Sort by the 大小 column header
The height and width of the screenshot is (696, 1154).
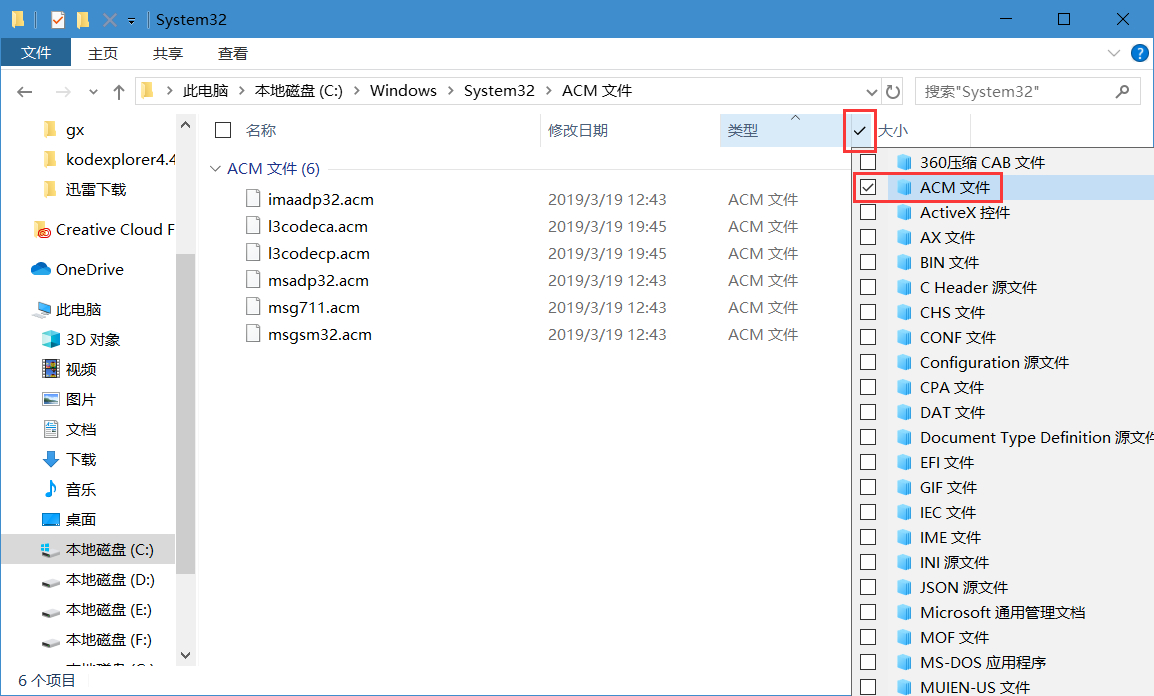[893, 130]
